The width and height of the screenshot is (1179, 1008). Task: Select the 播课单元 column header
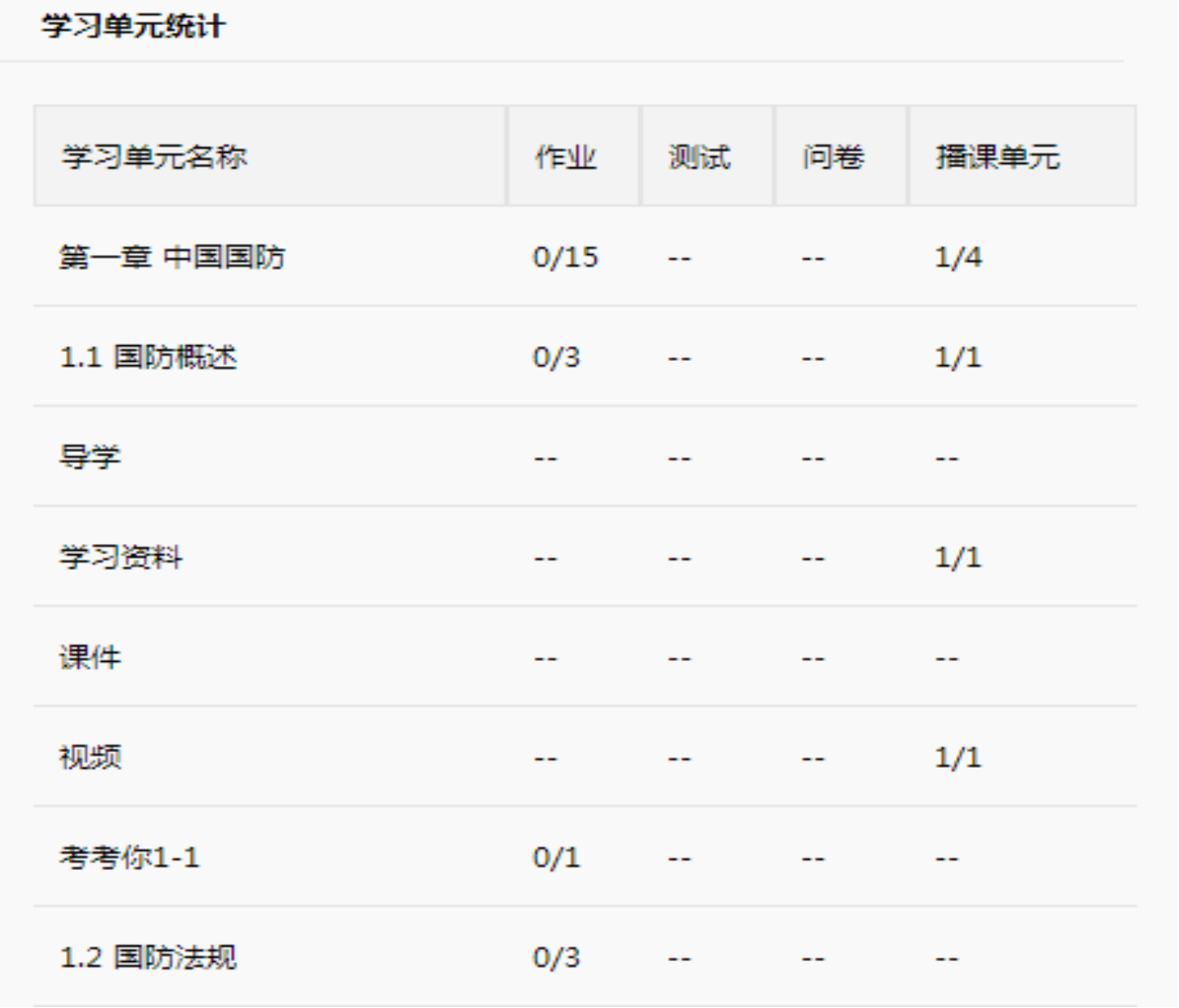click(x=998, y=157)
